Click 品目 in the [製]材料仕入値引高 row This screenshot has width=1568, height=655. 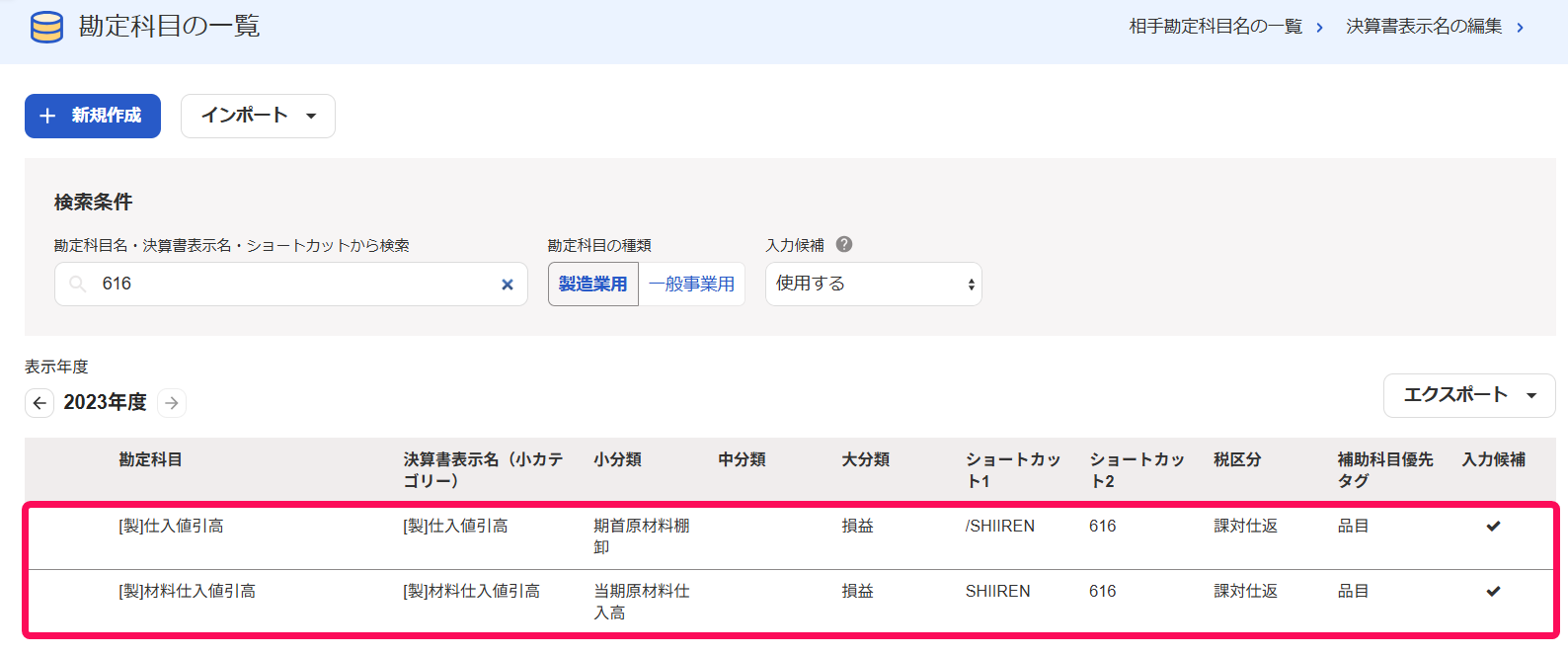[1354, 591]
